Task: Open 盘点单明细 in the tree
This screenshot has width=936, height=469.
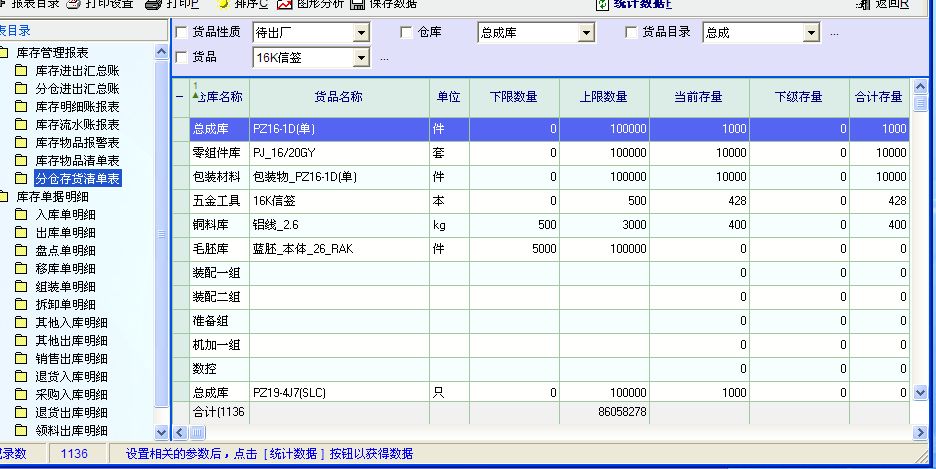Action: point(65,250)
